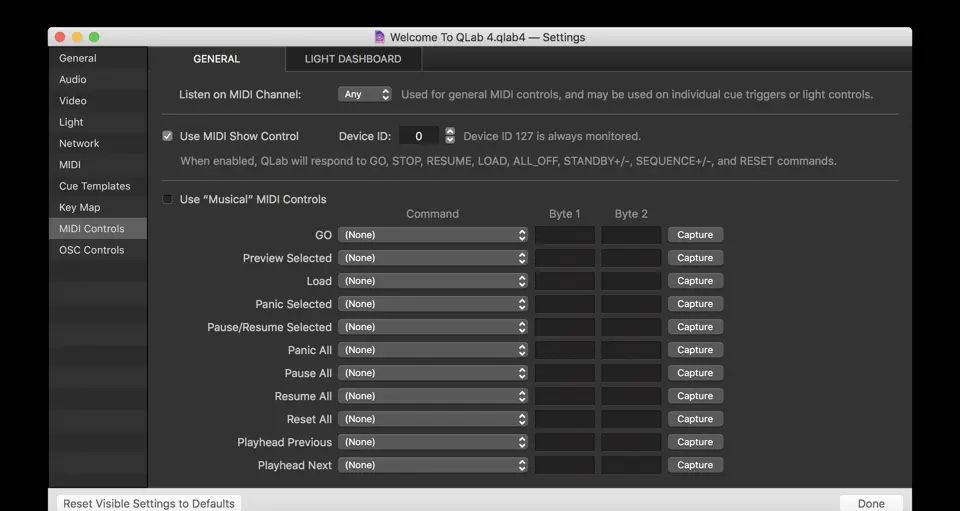Open the GO command dropdown
The height and width of the screenshot is (511, 960).
[x=433, y=235]
